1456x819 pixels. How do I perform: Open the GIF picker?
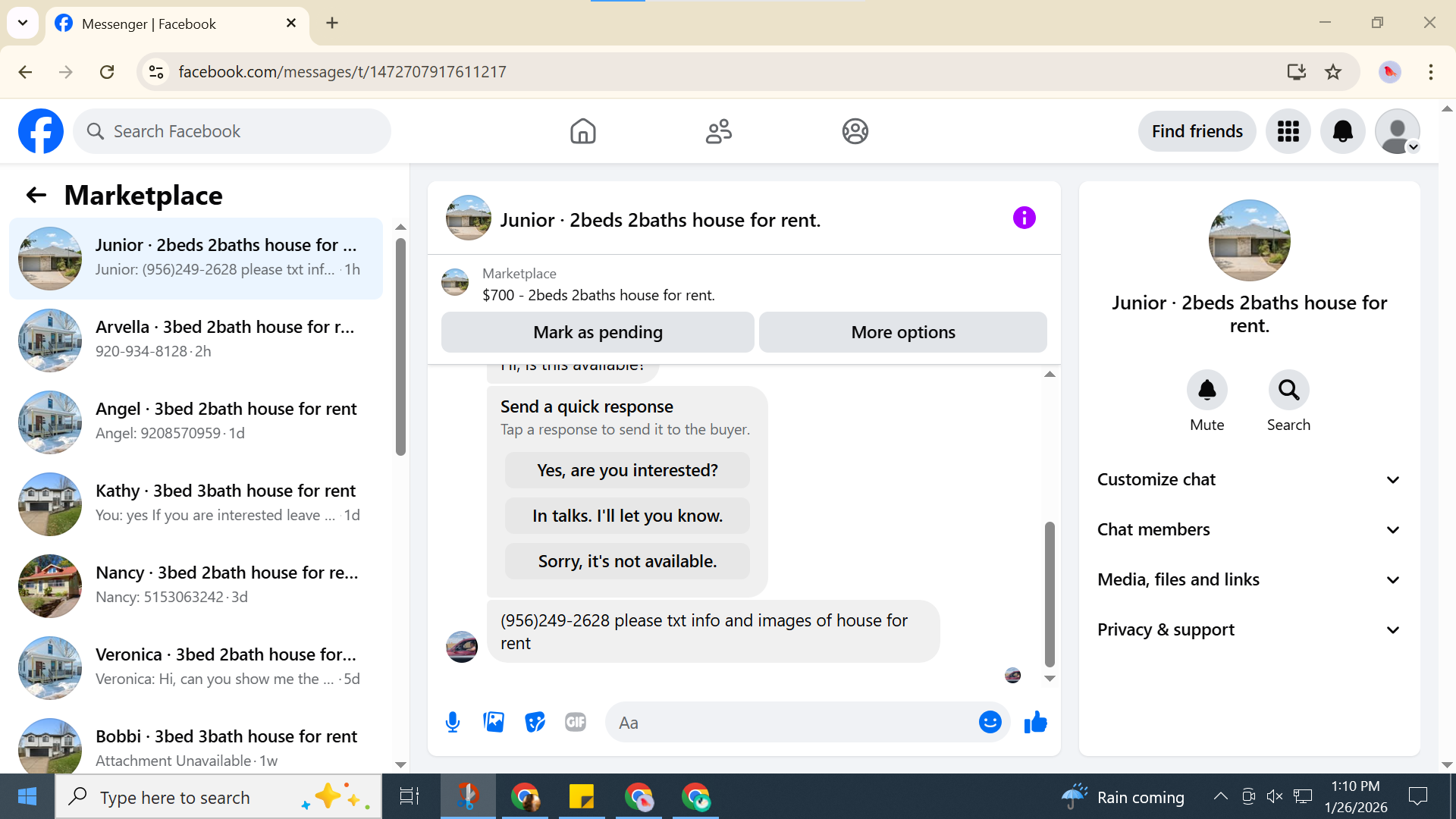pos(576,722)
